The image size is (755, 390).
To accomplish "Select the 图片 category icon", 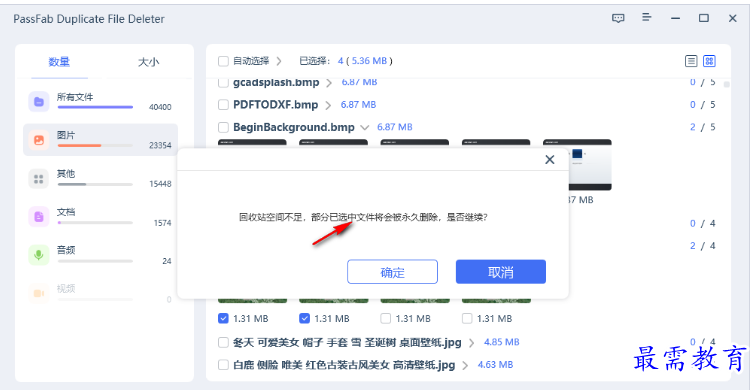I will [x=39, y=140].
